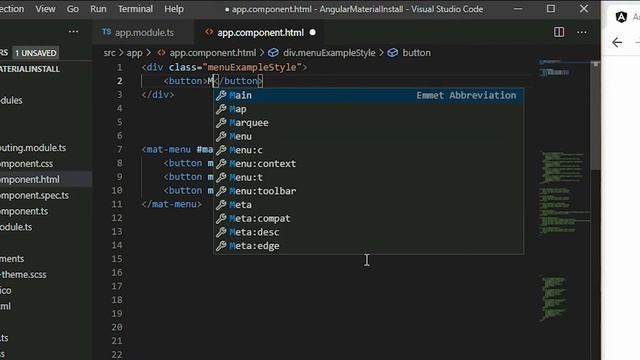Open the Explorer panel ellipsis menu
This screenshot has height=360, width=640.
[73, 31]
